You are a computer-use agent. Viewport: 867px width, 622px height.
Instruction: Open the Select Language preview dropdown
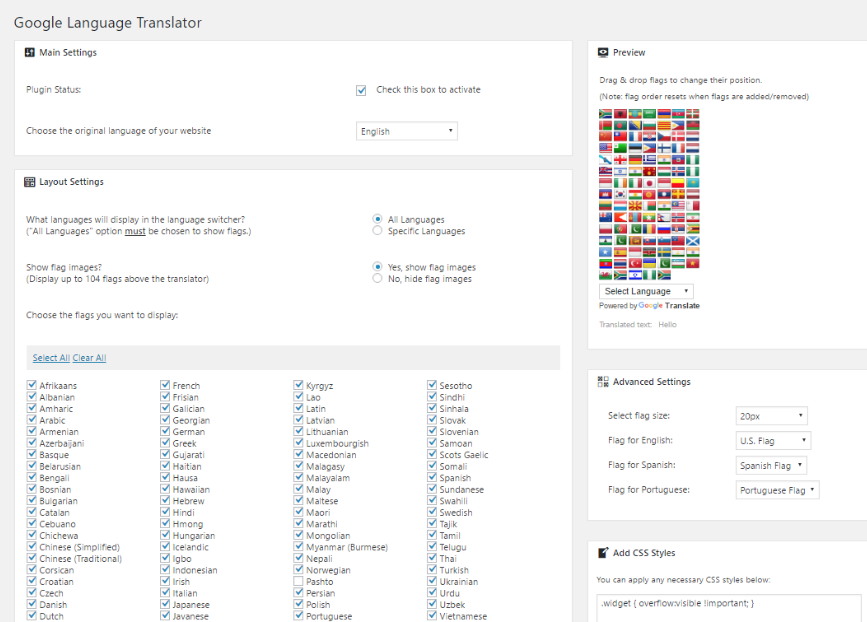646,291
